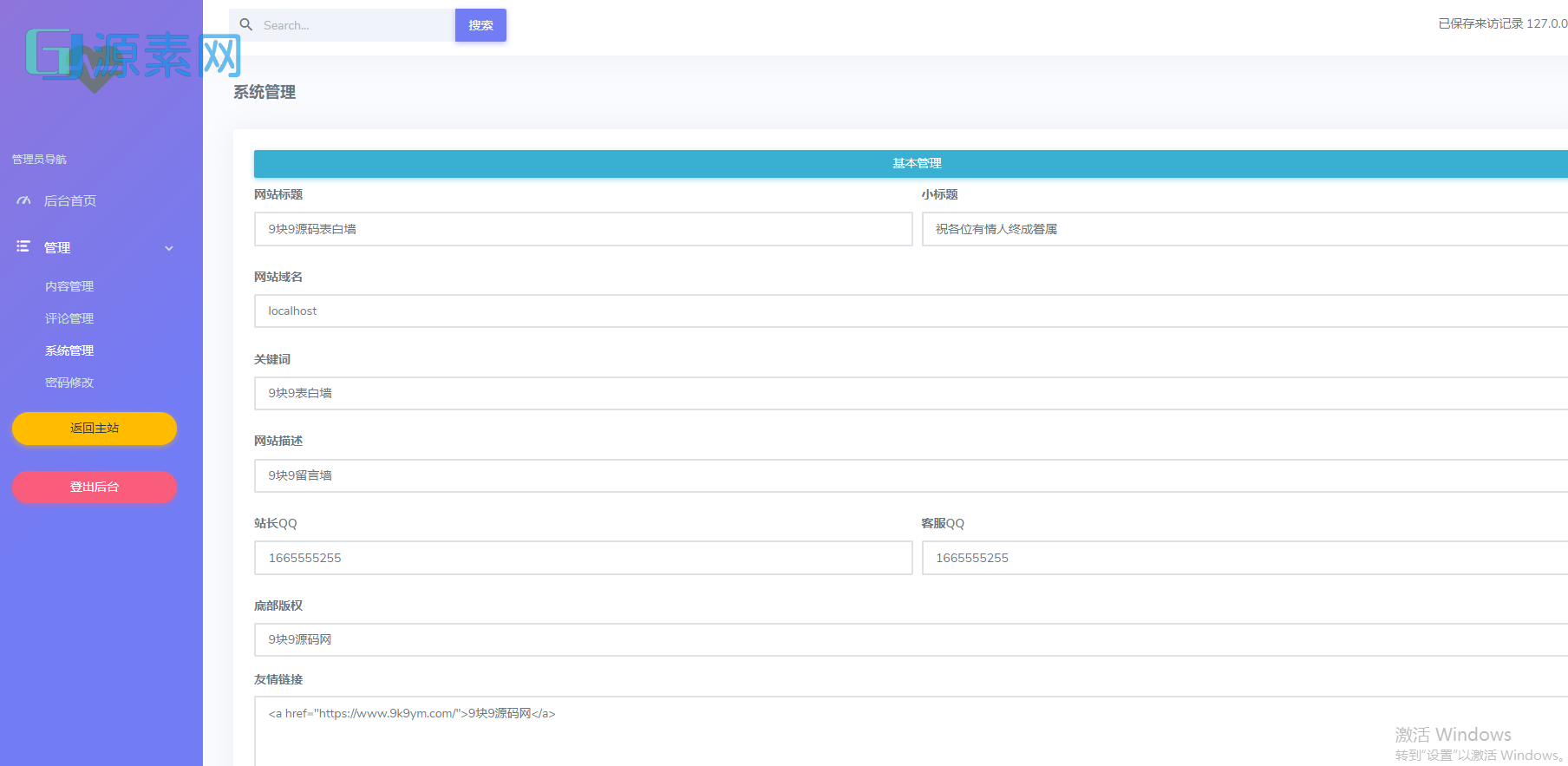Image resolution: width=1568 pixels, height=766 pixels.
Task: Go to 密码修改 page
Action: [x=69, y=383]
